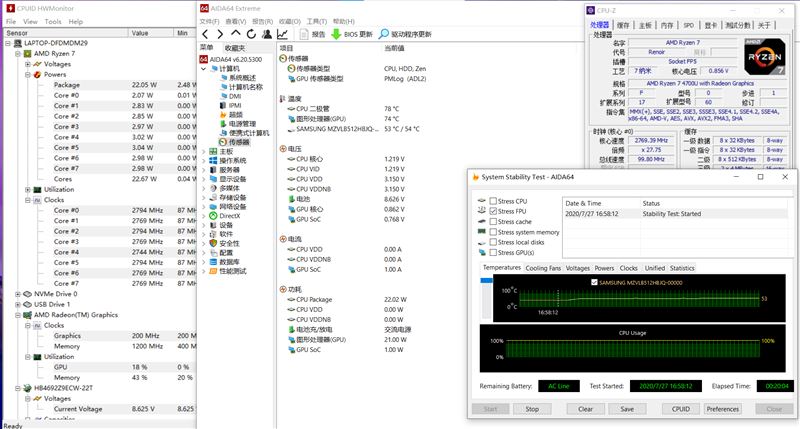Screen dimensions: 800x429
Task: Enable the Stress cache checkbox
Action: (493, 221)
